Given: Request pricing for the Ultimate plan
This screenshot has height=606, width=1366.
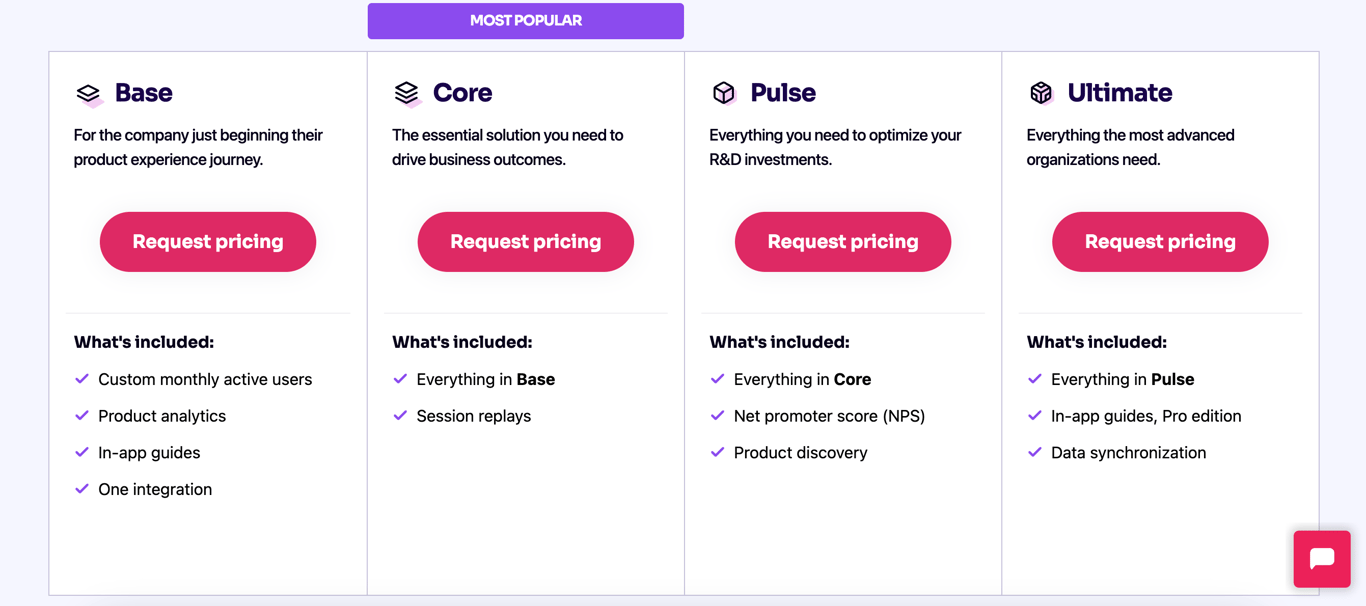Looking at the screenshot, I should click(x=1160, y=242).
